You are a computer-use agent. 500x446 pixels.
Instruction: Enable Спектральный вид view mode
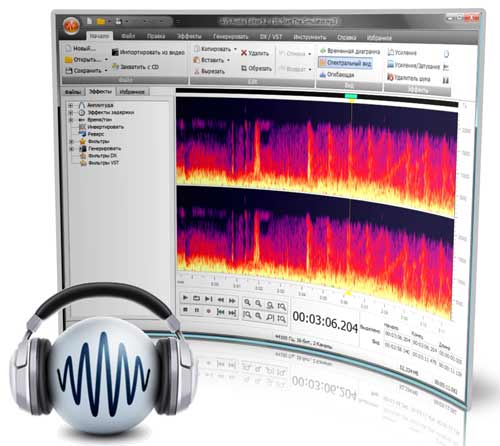(x=345, y=63)
